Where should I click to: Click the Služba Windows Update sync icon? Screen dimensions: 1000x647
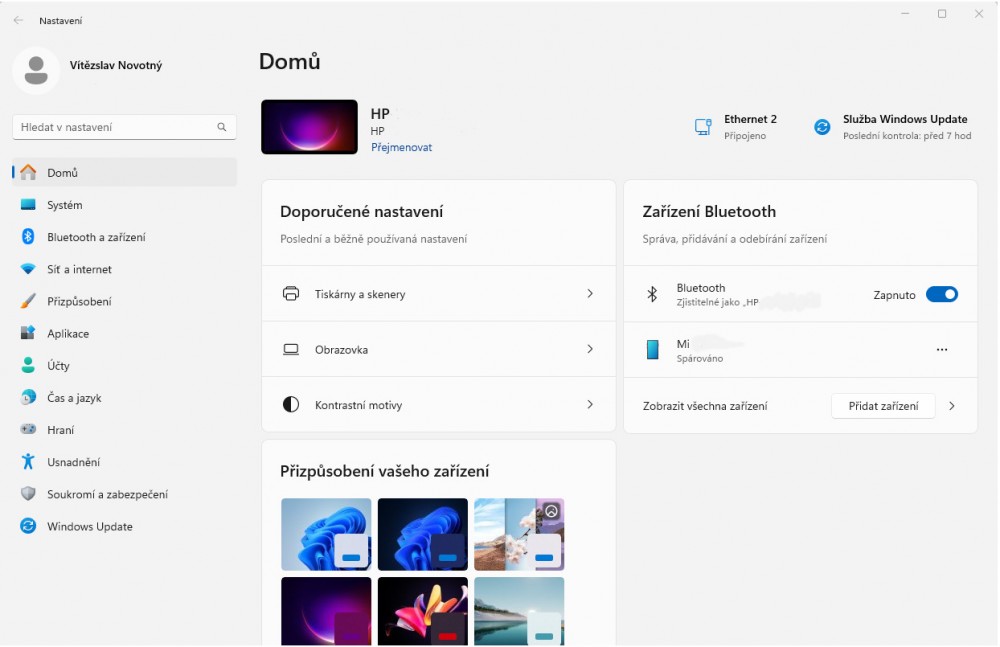[x=822, y=127]
